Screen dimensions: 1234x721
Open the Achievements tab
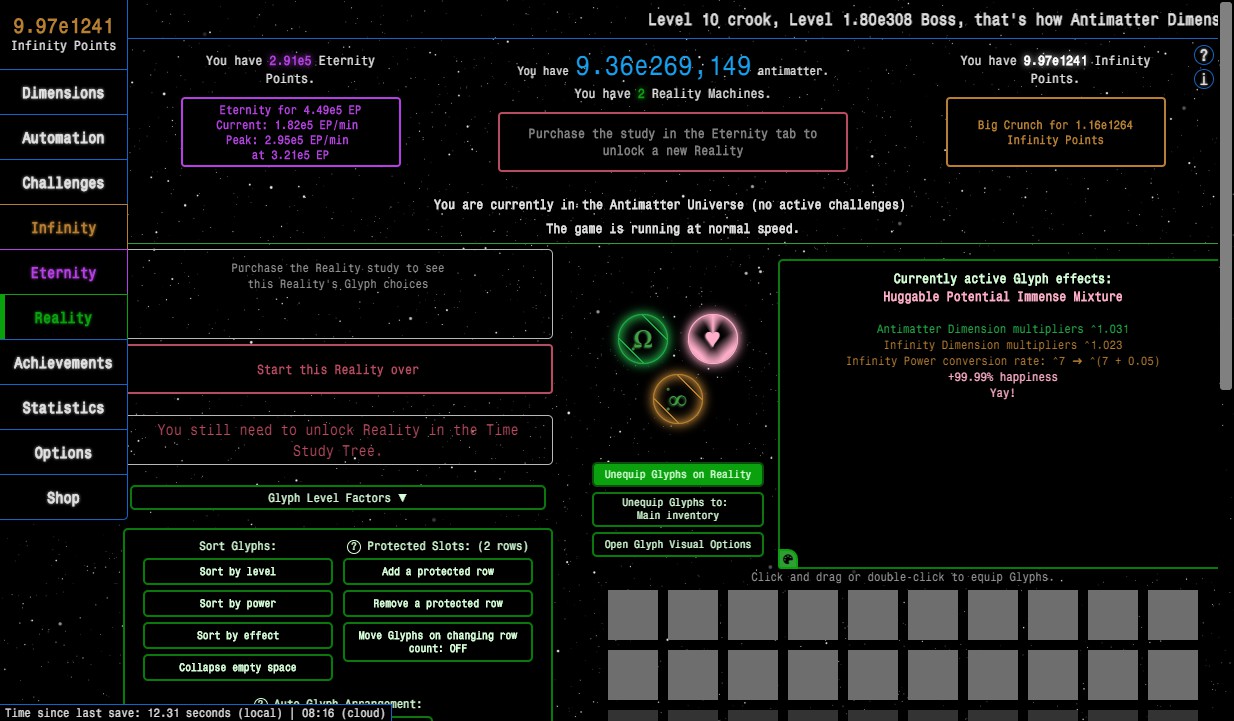pos(63,363)
